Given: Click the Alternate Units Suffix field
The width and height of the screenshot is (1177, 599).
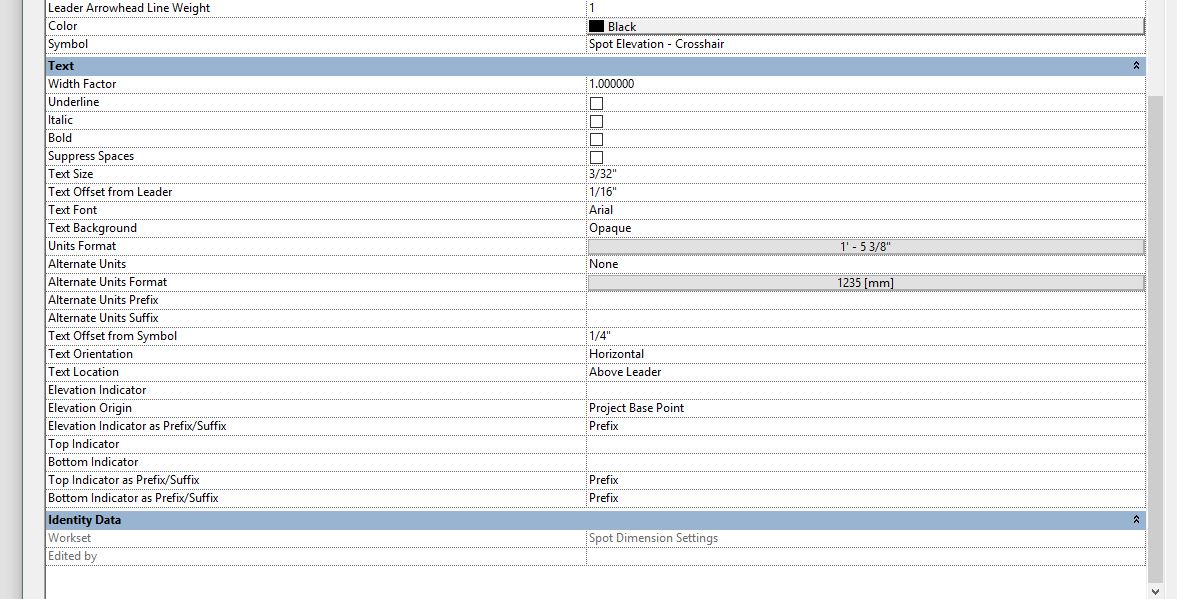Looking at the screenshot, I should point(865,318).
